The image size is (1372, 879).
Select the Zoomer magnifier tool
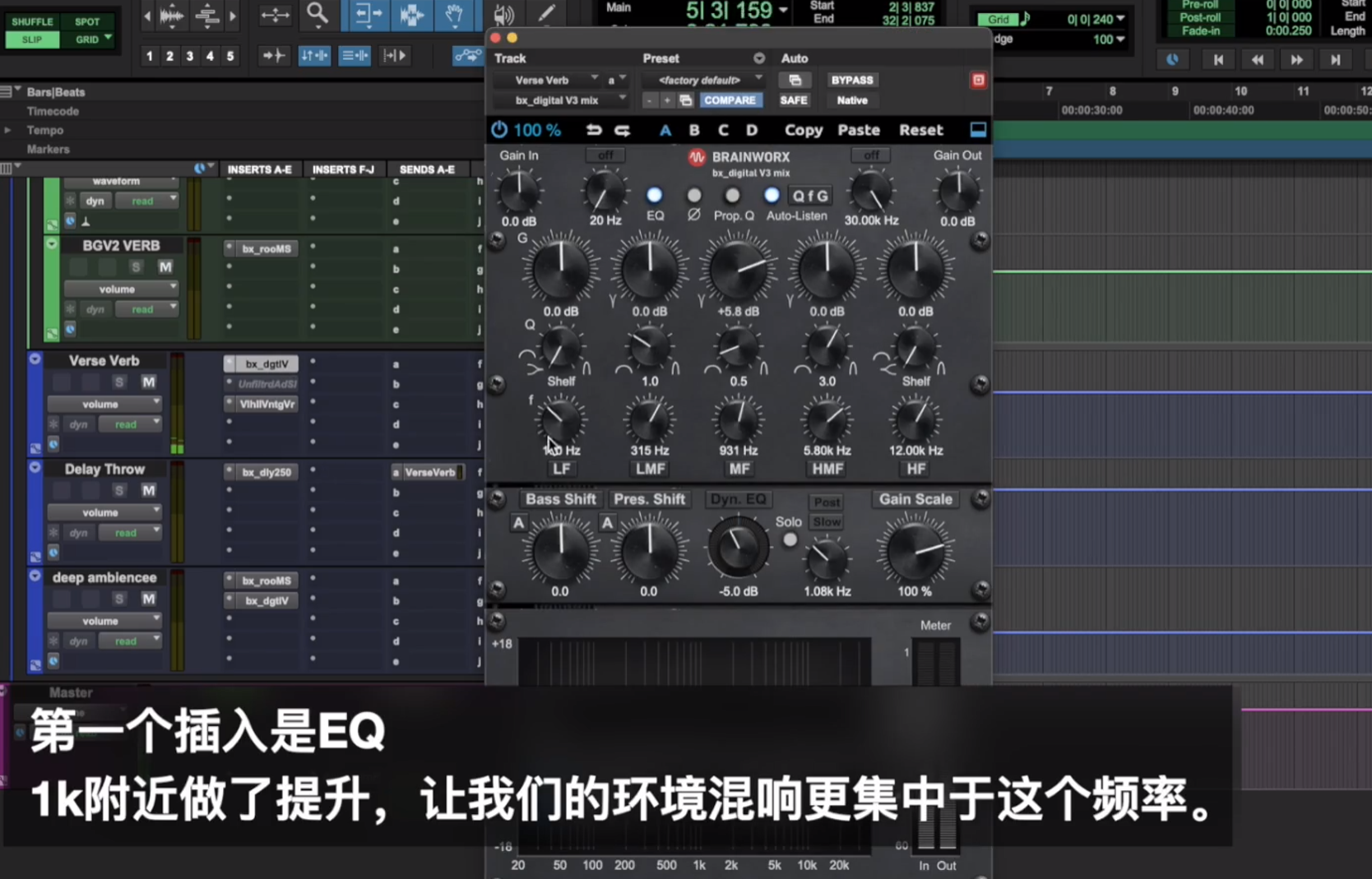318,14
